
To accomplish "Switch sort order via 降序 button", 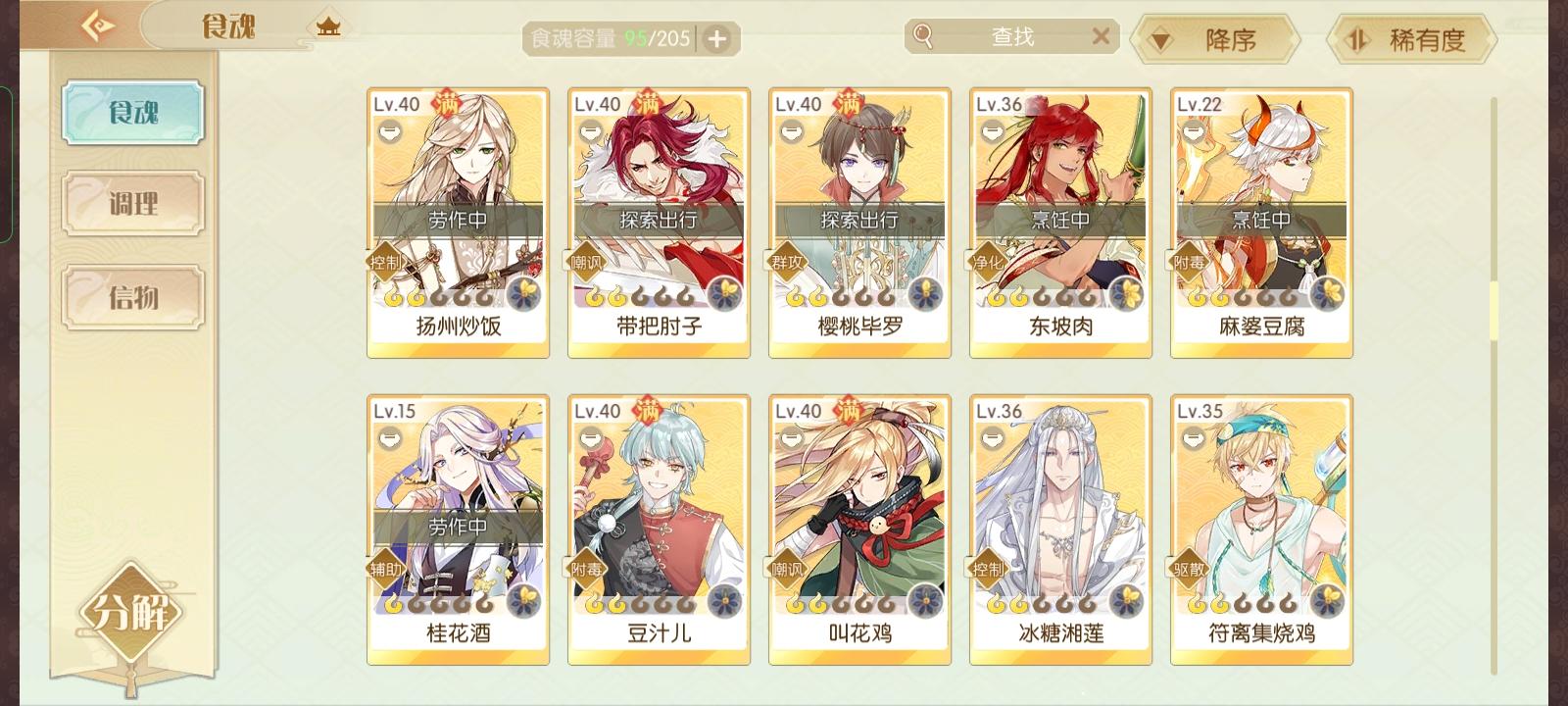I will (x=1214, y=40).
